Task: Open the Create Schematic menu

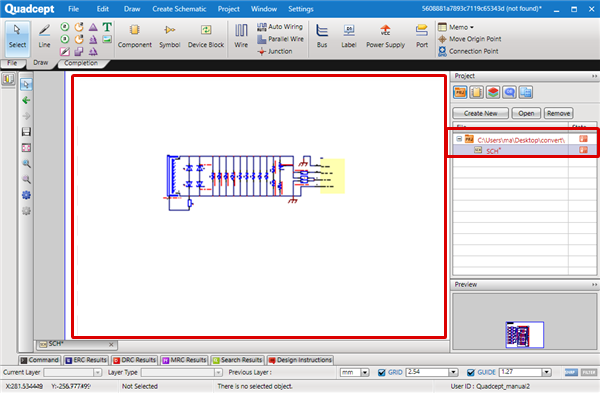Action: (x=179, y=9)
